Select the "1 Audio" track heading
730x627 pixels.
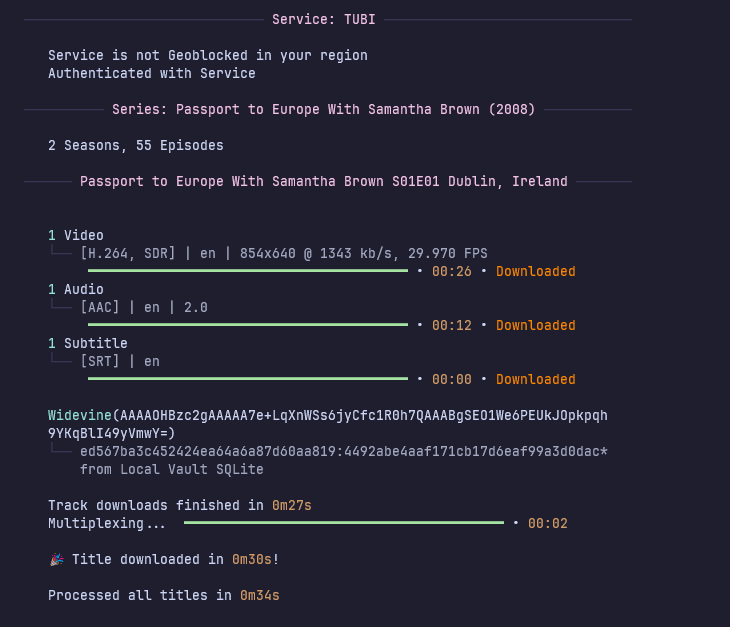(76, 289)
